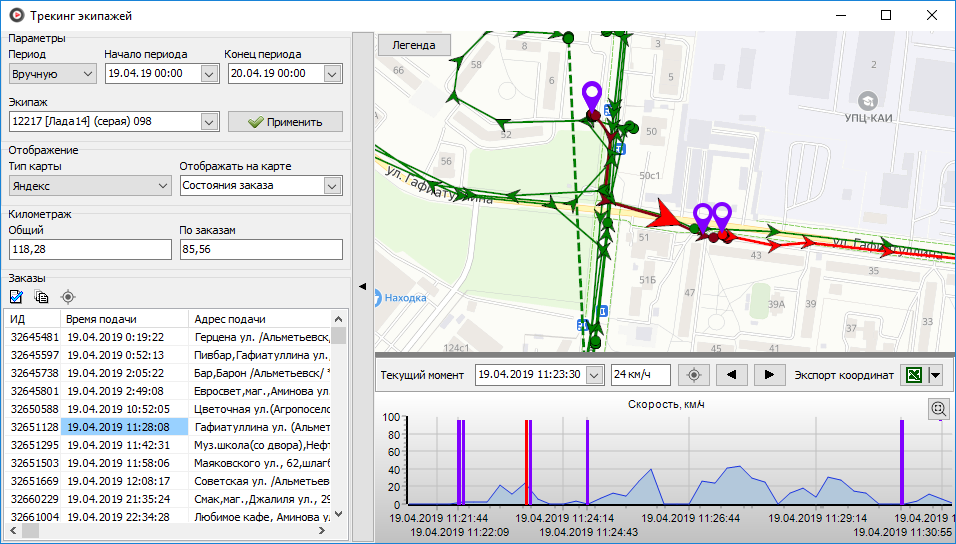Screen dimensions: 956x544
Task: Collapse the left panel with the arrow
Action: pos(363,285)
